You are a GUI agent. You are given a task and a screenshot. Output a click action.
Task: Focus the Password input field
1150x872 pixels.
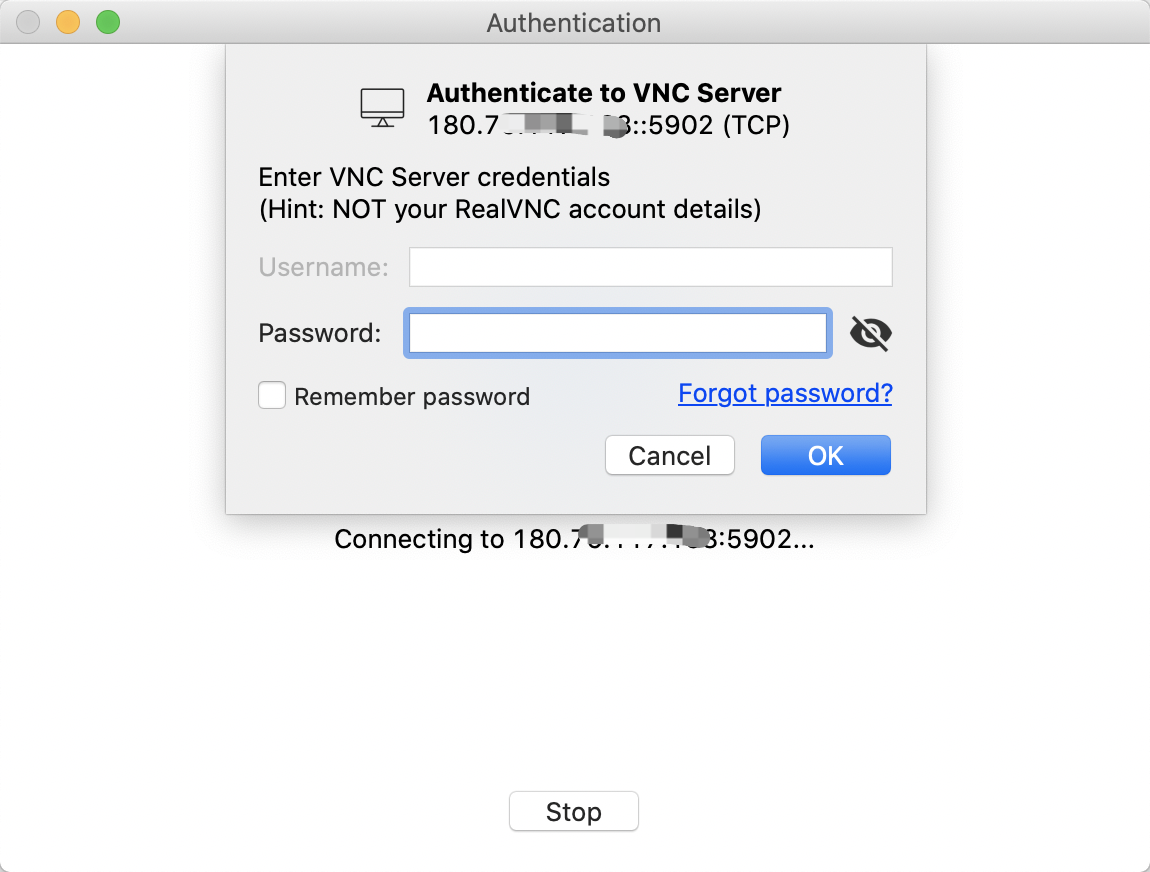(617, 334)
